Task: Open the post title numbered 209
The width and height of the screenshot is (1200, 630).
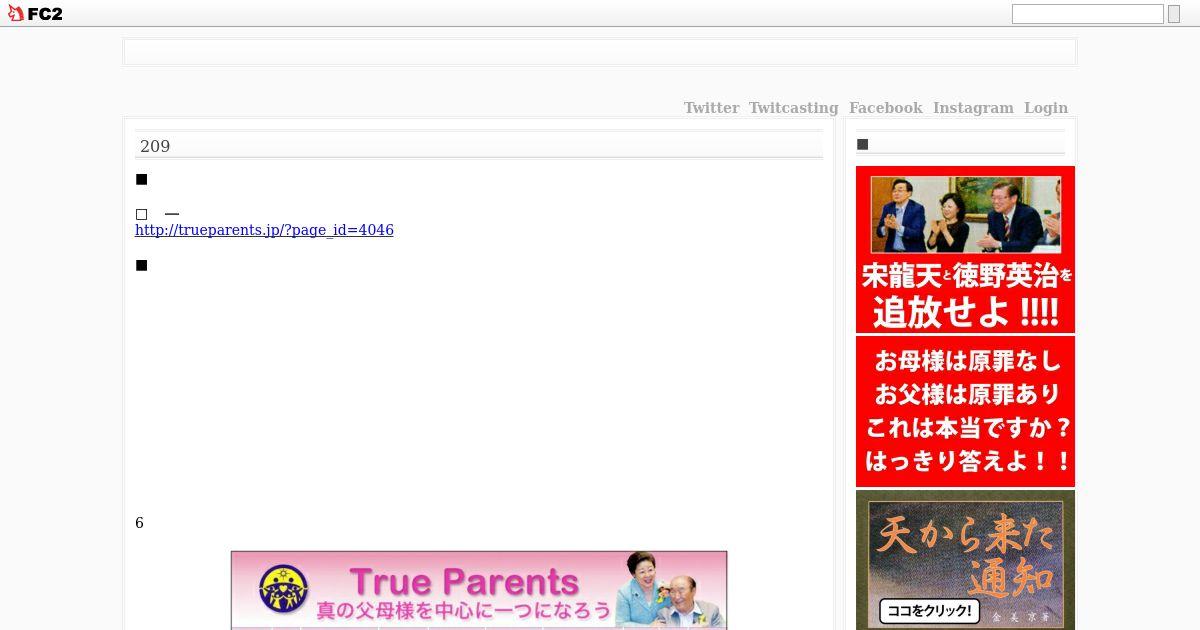Action: point(155,146)
